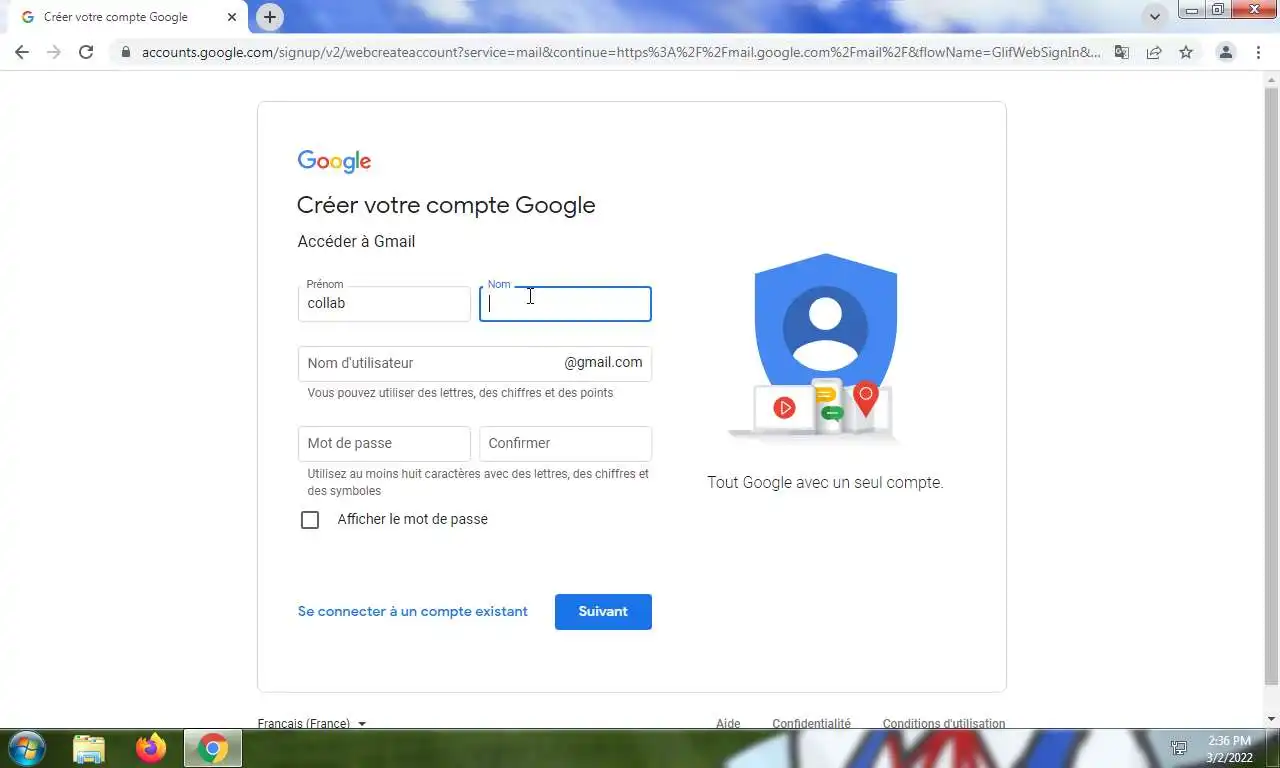Open a new browser tab
Screen dimensions: 1280x768
tap(269, 17)
